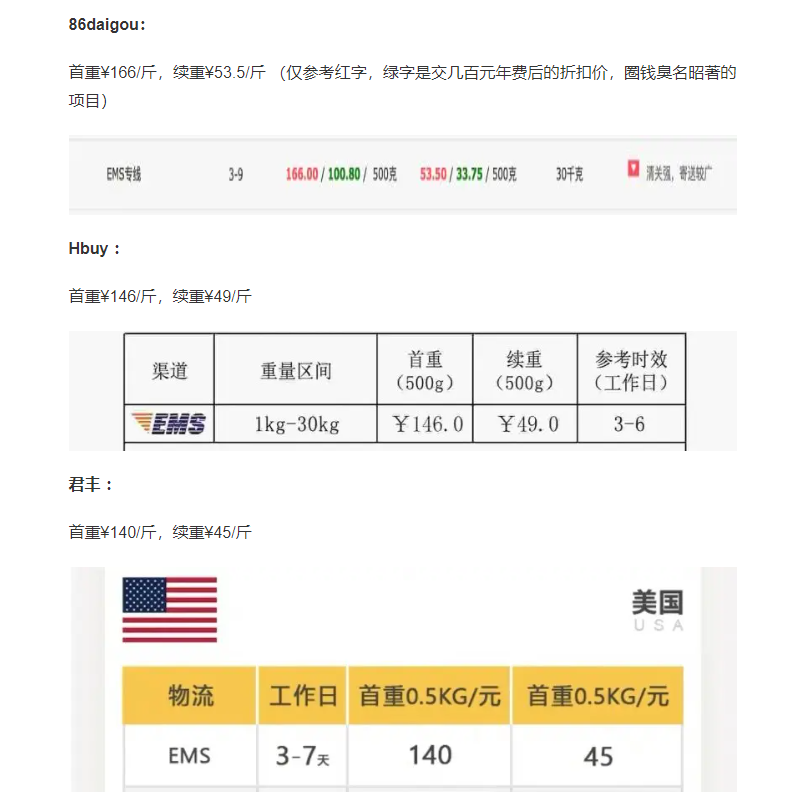Click the 物流 column header

190,696
